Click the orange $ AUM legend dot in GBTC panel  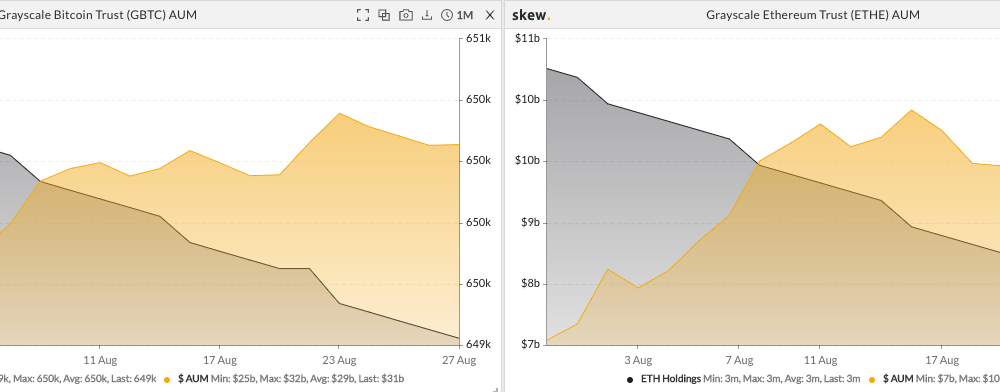[167, 379]
